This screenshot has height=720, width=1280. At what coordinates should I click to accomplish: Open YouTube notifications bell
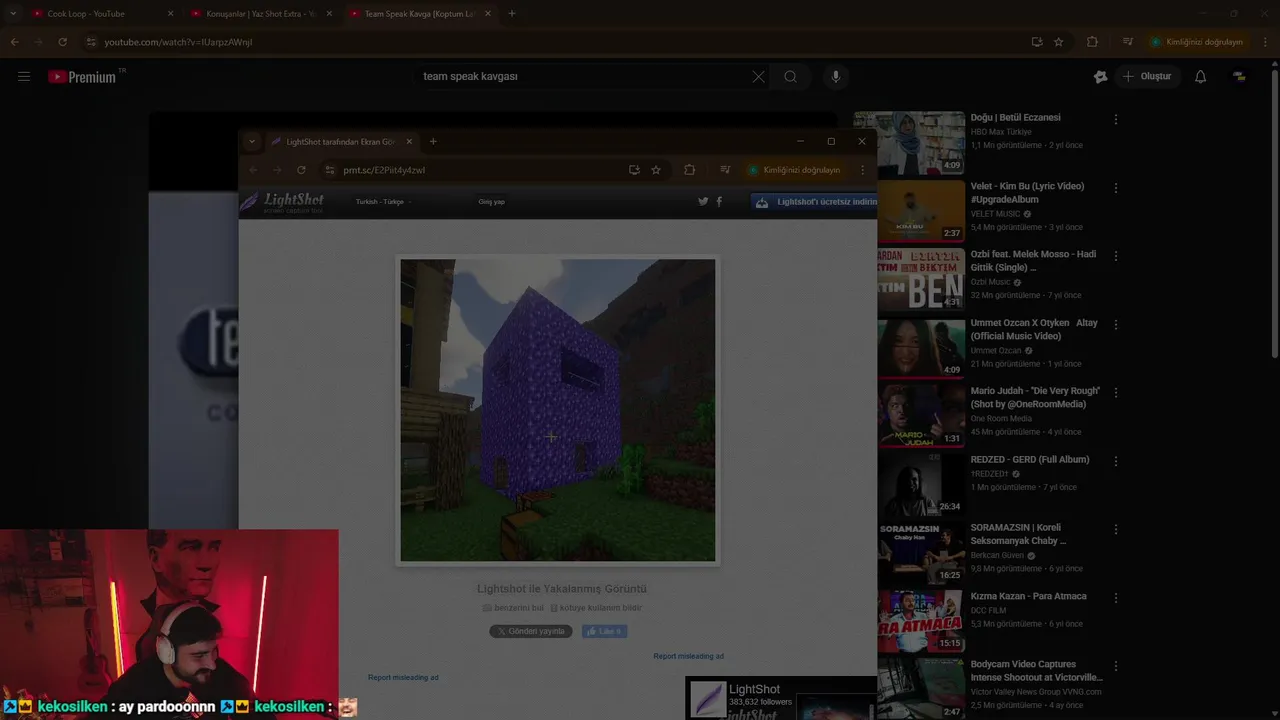click(1200, 76)
